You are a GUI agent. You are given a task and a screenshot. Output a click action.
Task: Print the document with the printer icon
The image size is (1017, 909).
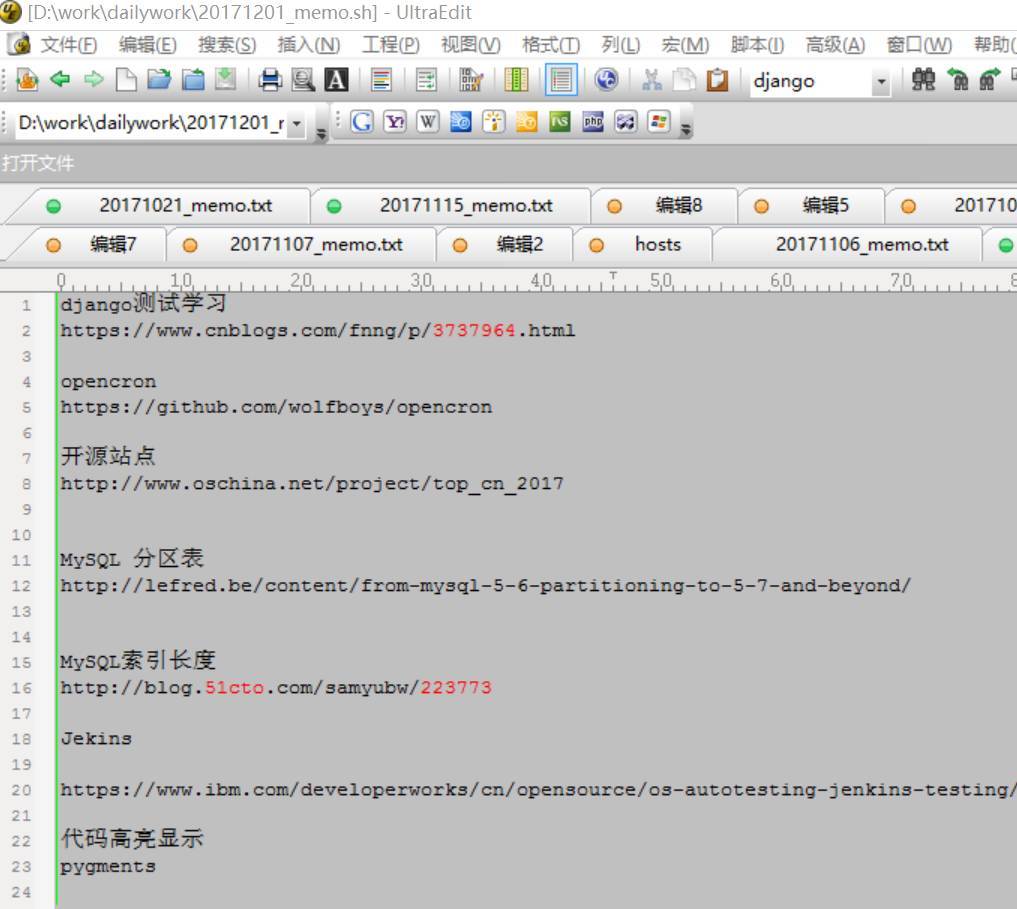pos(270,80)
